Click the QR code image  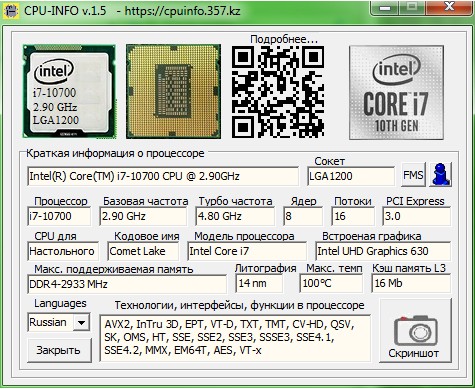point(277,92)
